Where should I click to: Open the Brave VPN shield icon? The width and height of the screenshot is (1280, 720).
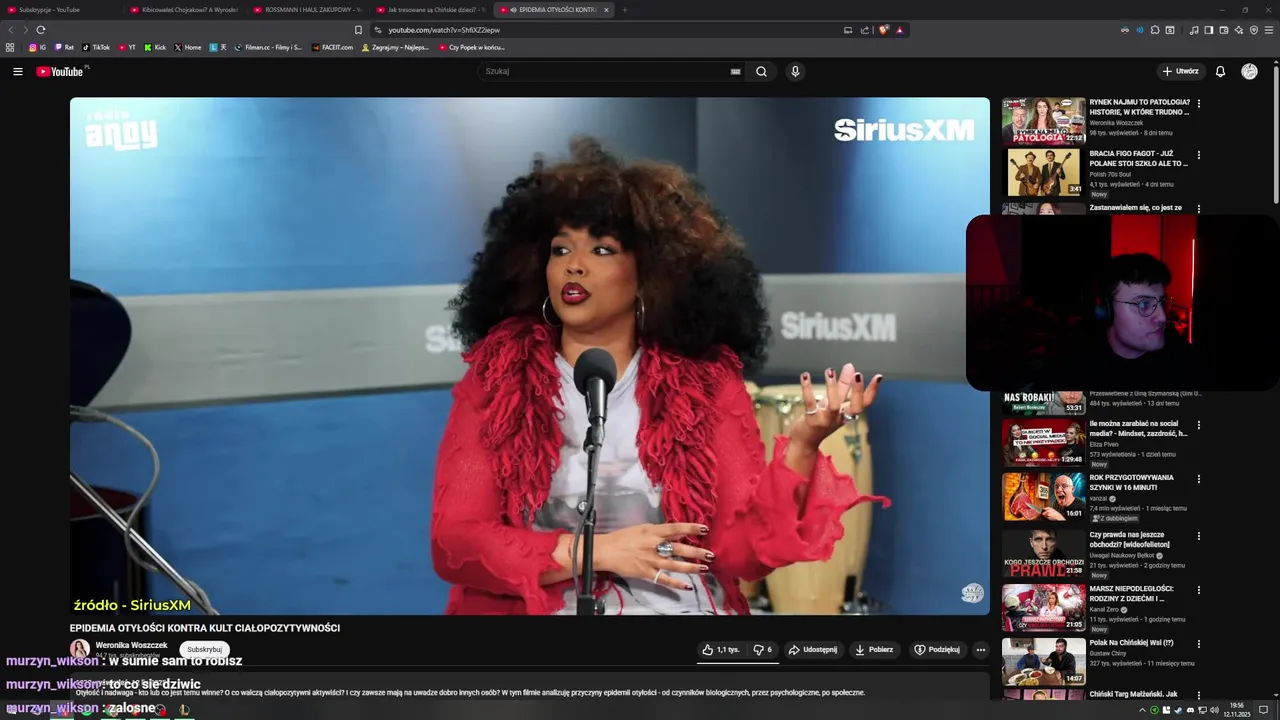click(1254, 30)
